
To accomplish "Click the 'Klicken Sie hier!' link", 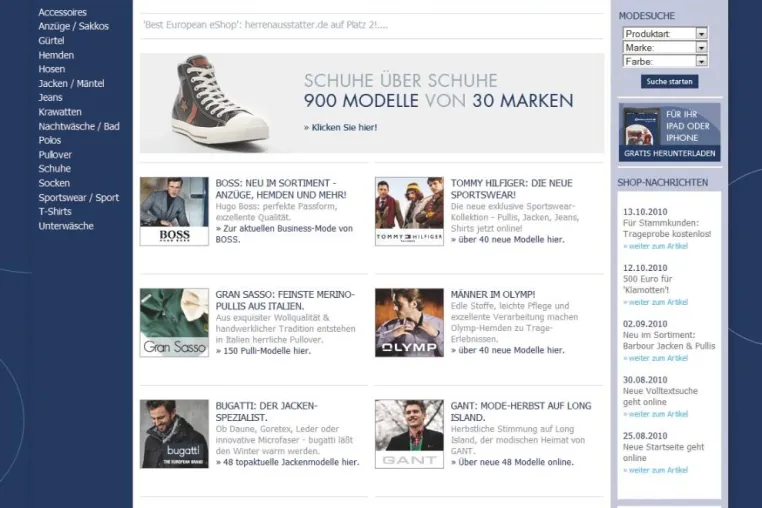I will point(340,127).
